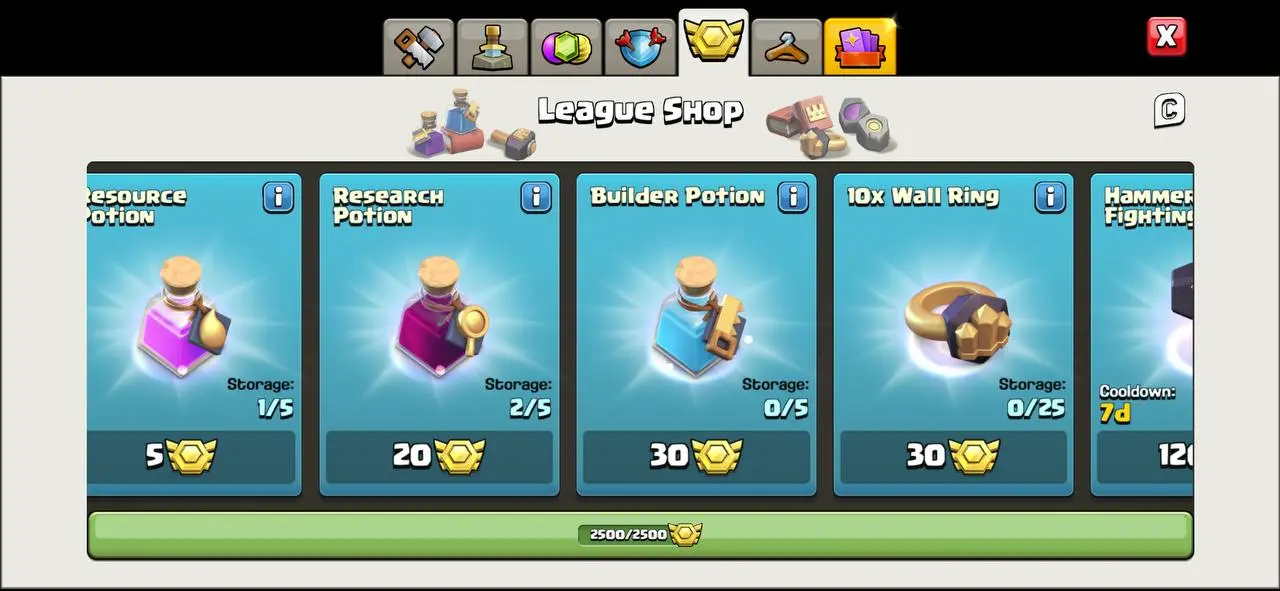
Task: Buy Resource Potion for 5 medals
Action: [x=191, y=457]
